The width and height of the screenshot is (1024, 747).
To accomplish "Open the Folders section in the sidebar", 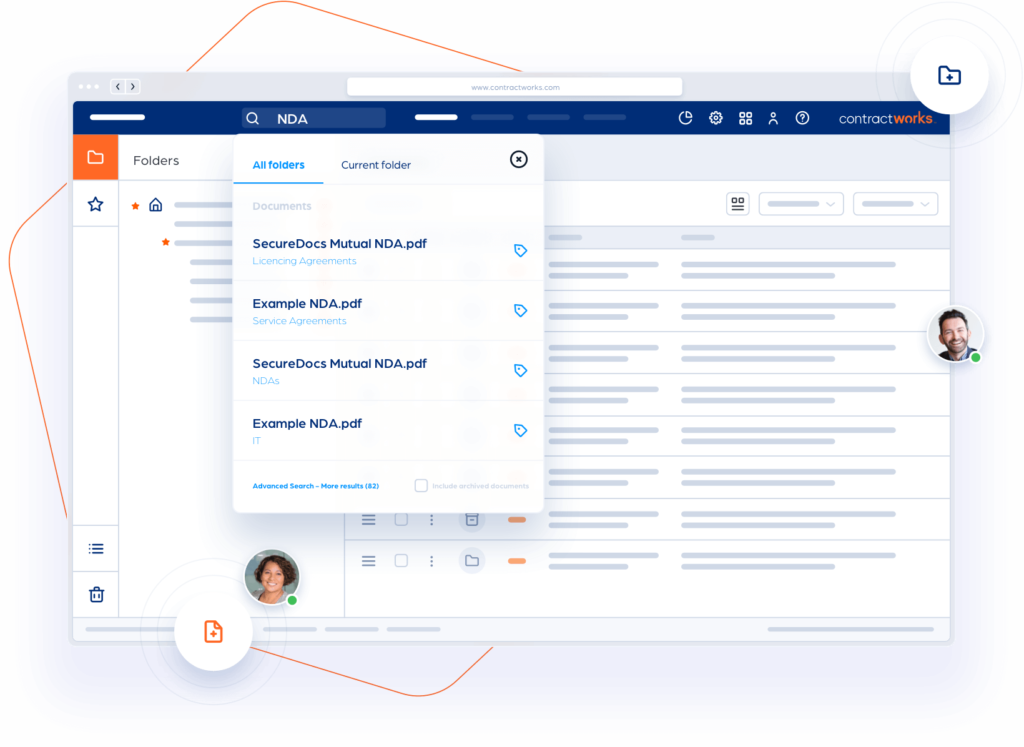I will pos(96,158).
